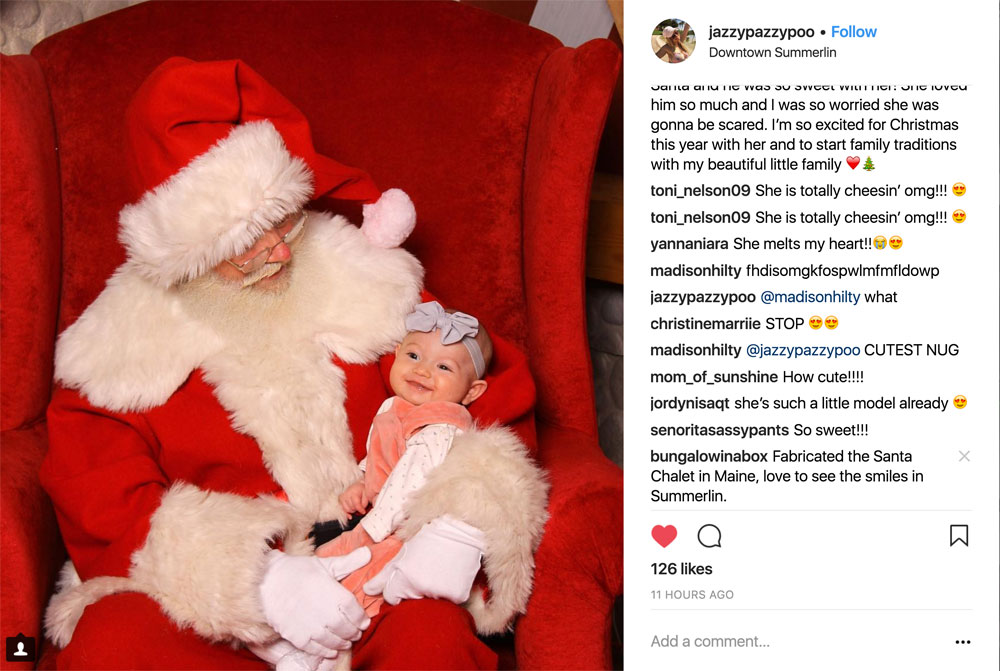
Task: Open the Downtown Summerlin location link
Action: [772, 52]
